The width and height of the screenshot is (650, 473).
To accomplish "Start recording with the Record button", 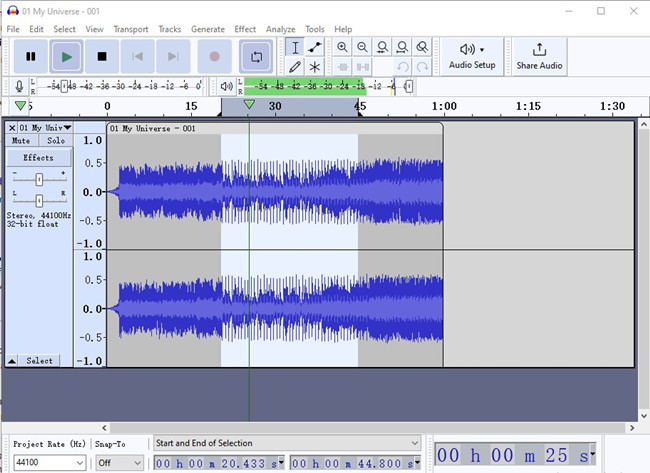I will (x=214, y=56).
